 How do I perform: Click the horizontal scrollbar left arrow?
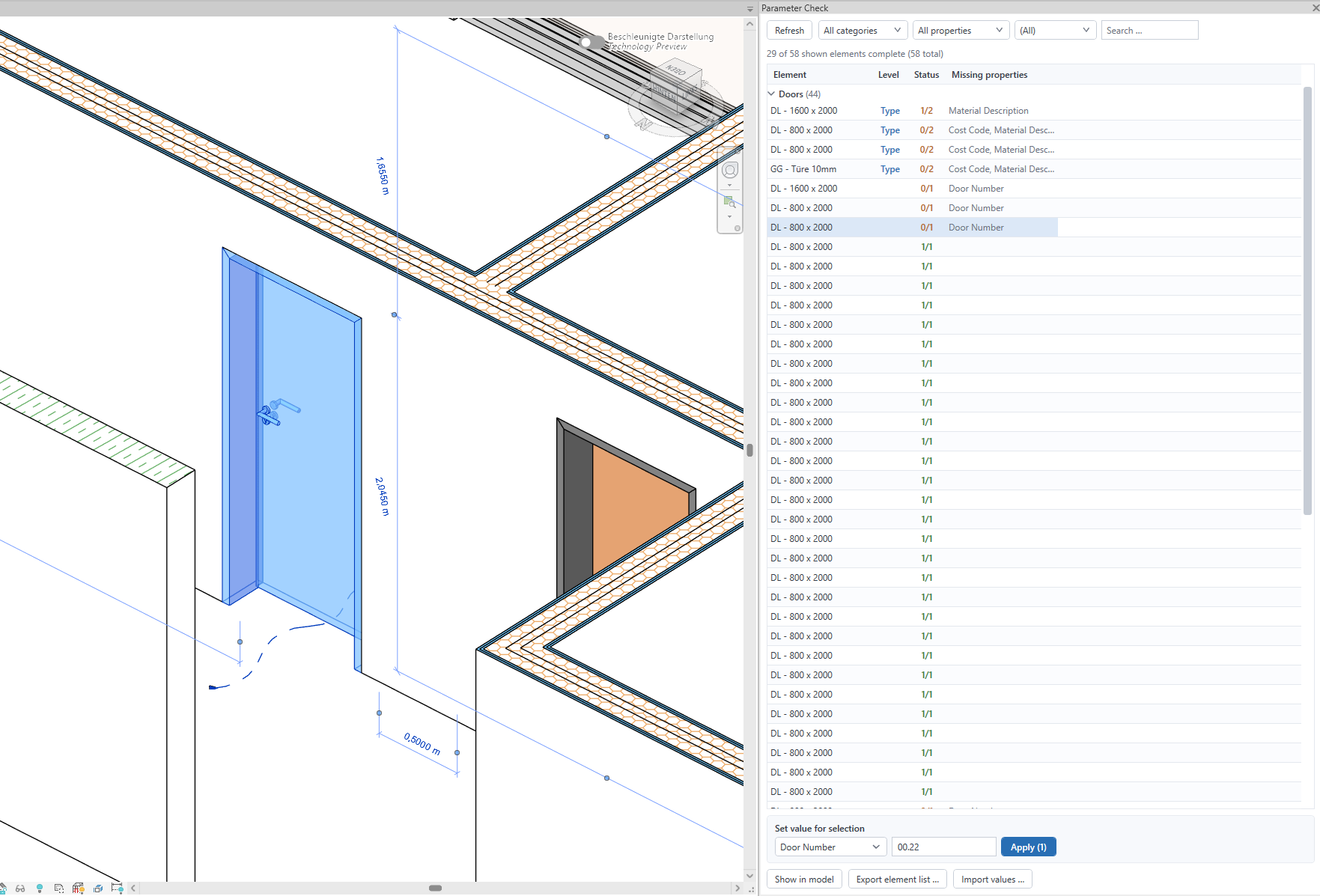coord(133,889)
